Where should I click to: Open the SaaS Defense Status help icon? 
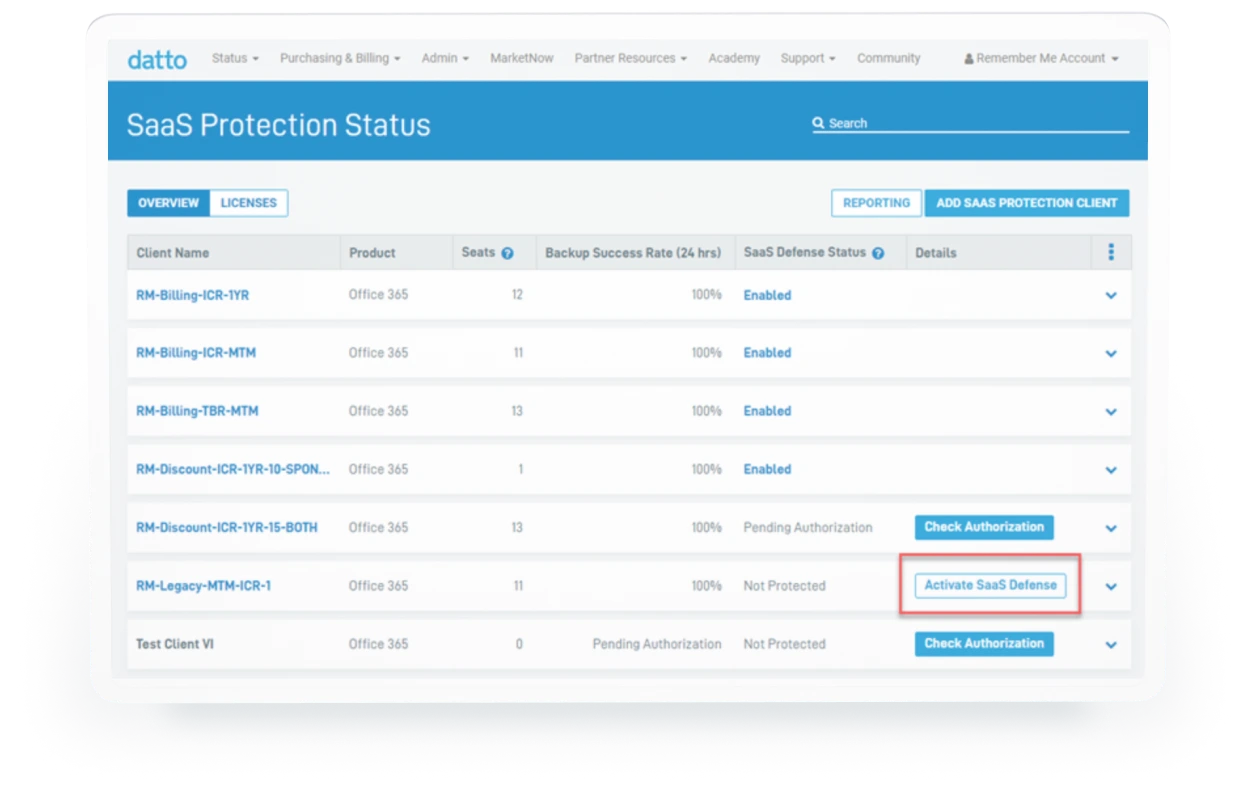(878, 253)
